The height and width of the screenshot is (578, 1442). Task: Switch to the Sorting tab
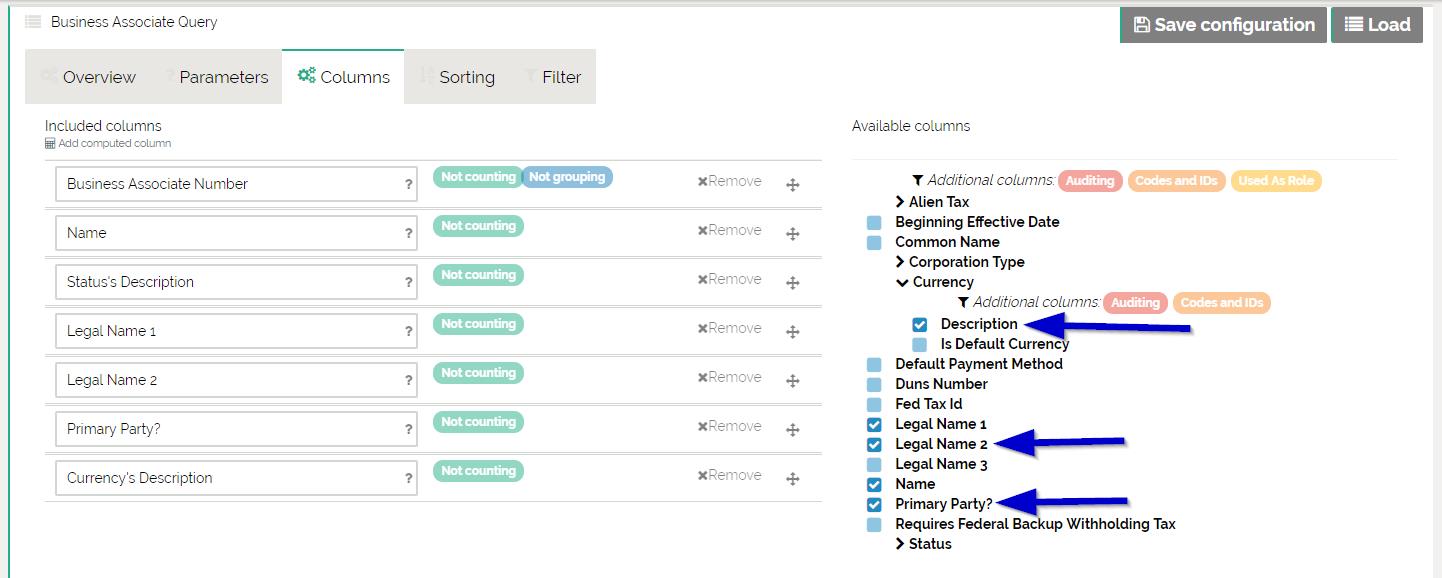tap(457, 77)
